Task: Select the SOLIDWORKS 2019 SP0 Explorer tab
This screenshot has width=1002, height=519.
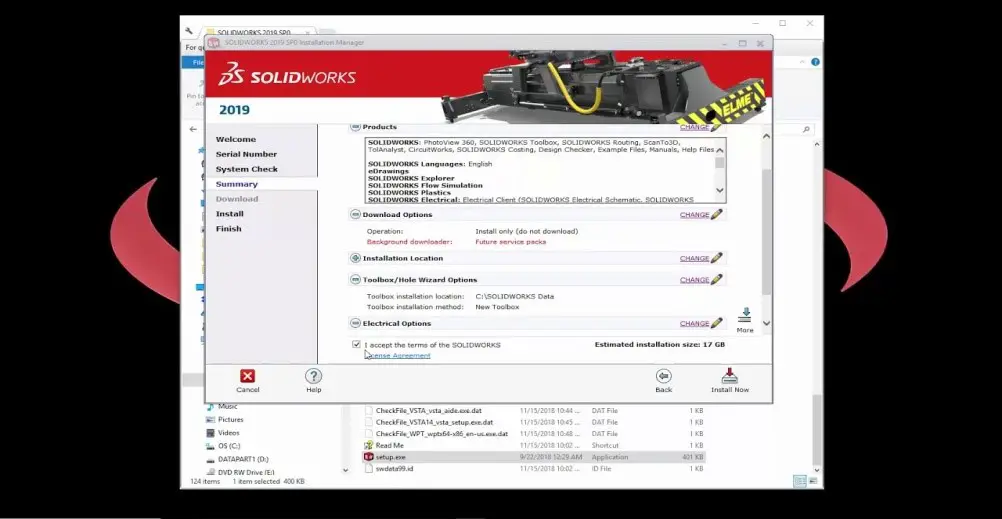Action: point(254,32)
